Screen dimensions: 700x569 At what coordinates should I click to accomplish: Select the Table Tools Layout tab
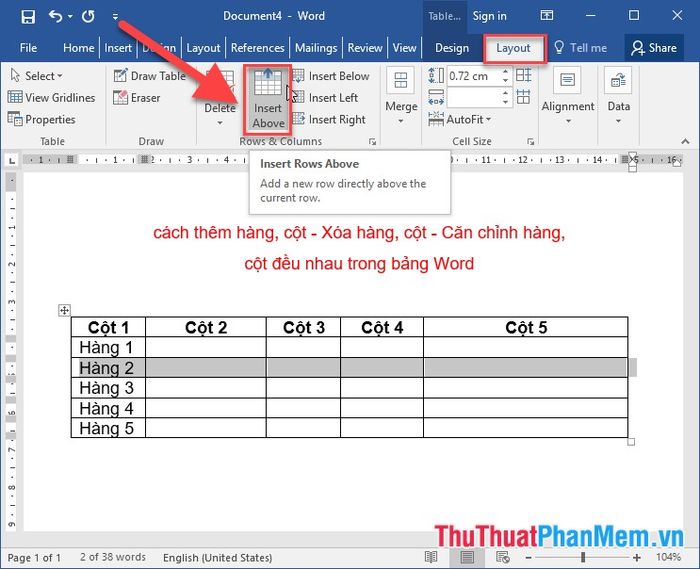[x=513, y=48]
